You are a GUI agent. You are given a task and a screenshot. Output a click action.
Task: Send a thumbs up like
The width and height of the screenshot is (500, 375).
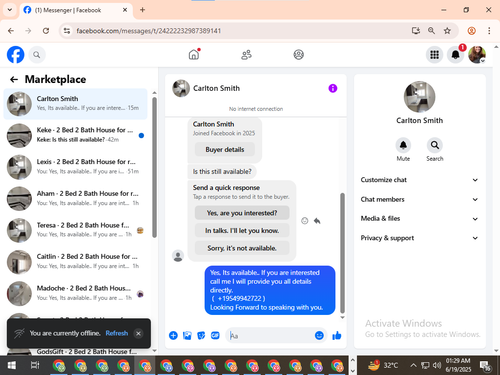pos(337,335)
